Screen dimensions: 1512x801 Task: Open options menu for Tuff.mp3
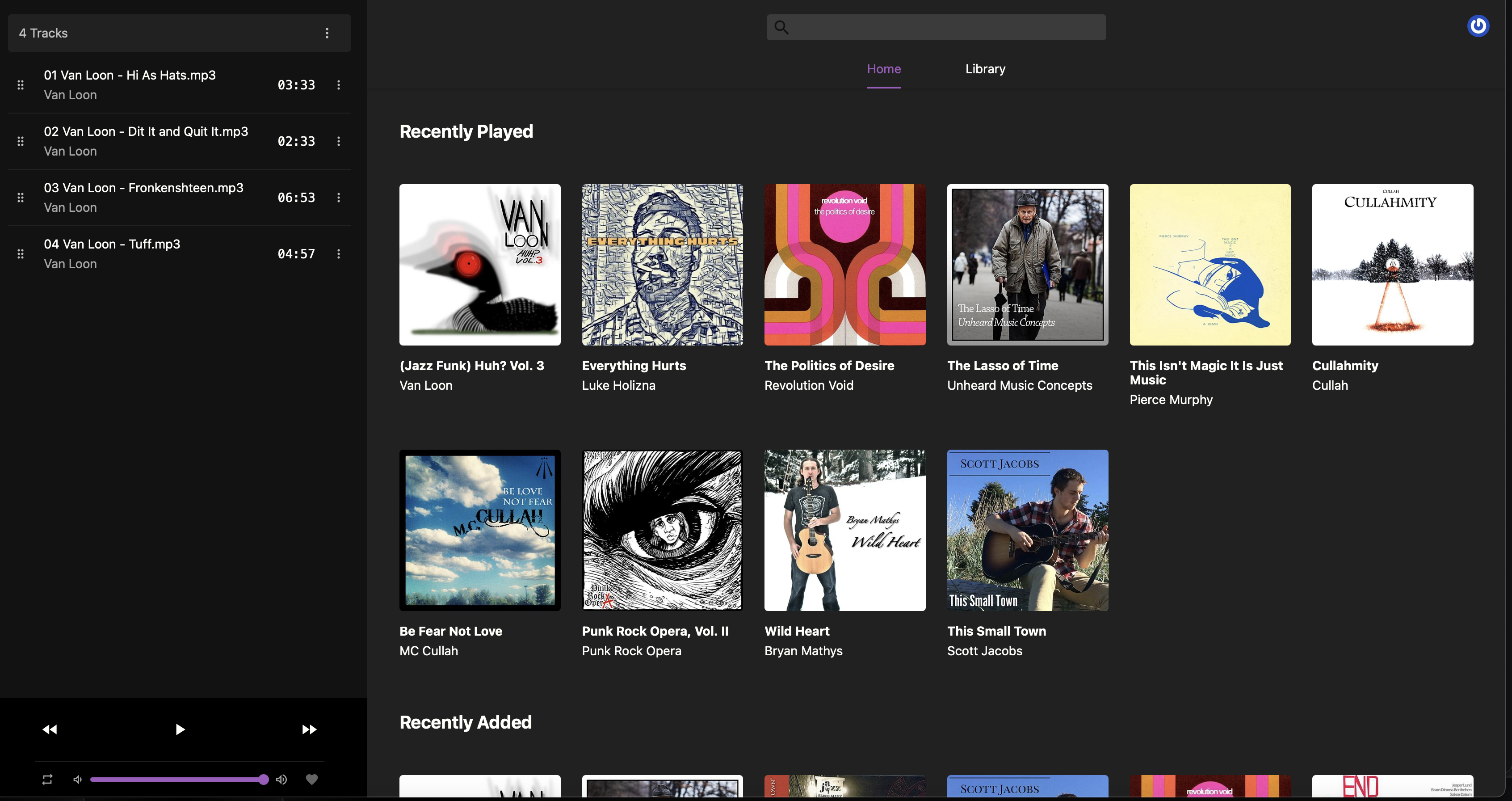click(x=339, y=254)
